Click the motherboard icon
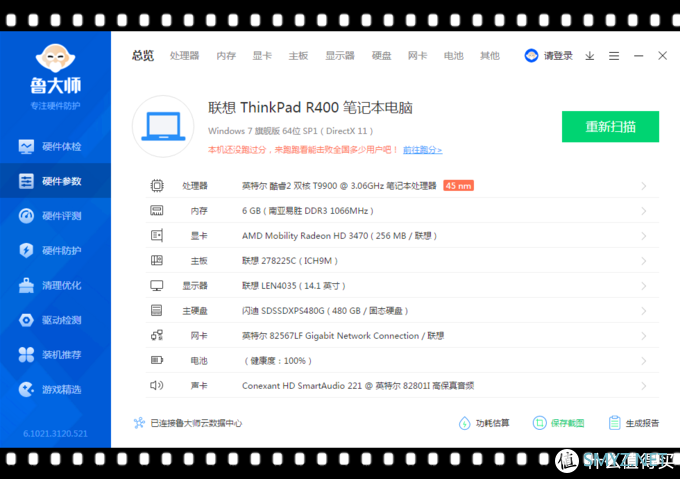680x479 pixels. [x=157, y=261]
